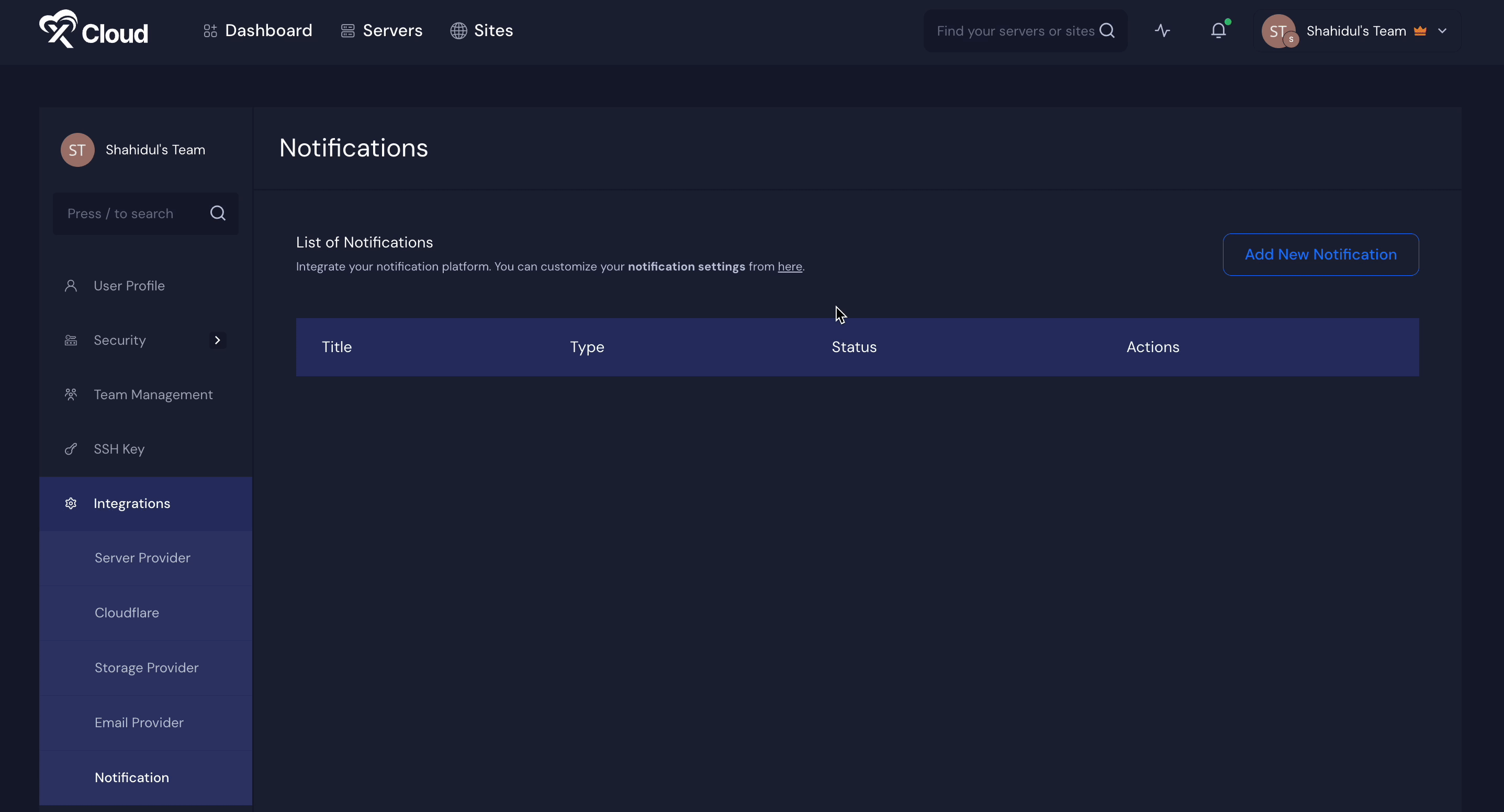Follow the 'here' notification settings link
Viewport: 1504px width, 812px height.
coord(789,267)
